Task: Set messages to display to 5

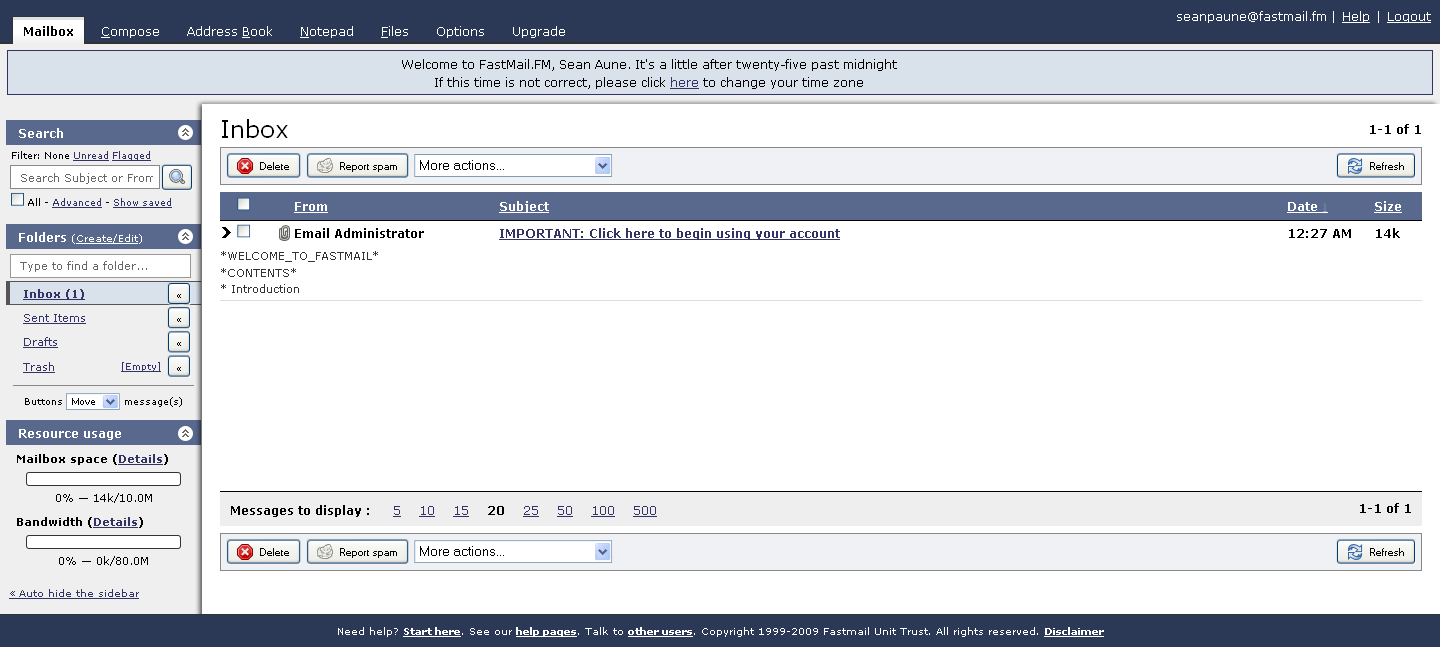Action: click(x=397, y=511)
